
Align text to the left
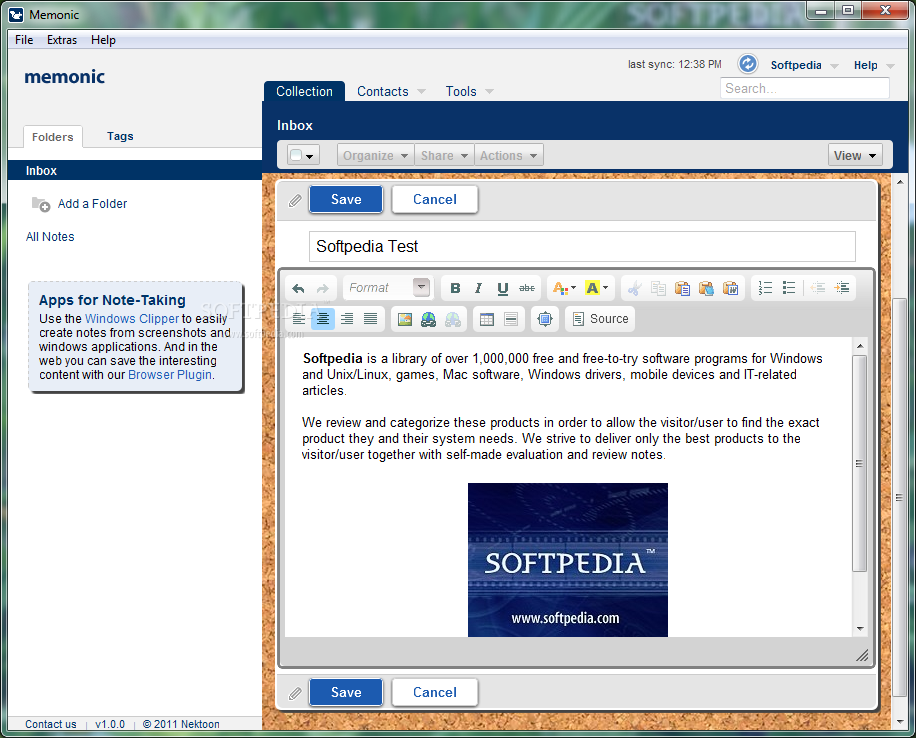pos(299,319)
